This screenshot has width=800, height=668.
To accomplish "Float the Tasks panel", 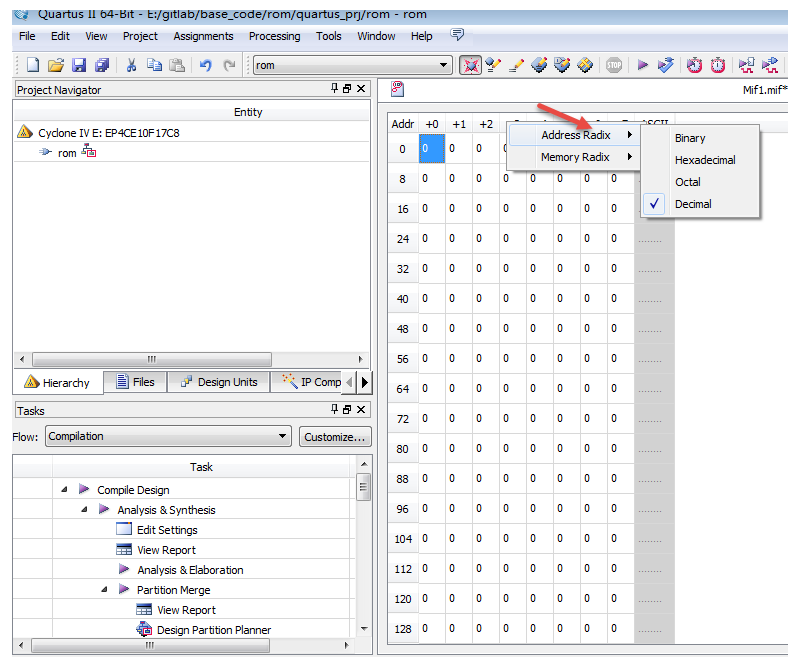I will pos(347,409).
